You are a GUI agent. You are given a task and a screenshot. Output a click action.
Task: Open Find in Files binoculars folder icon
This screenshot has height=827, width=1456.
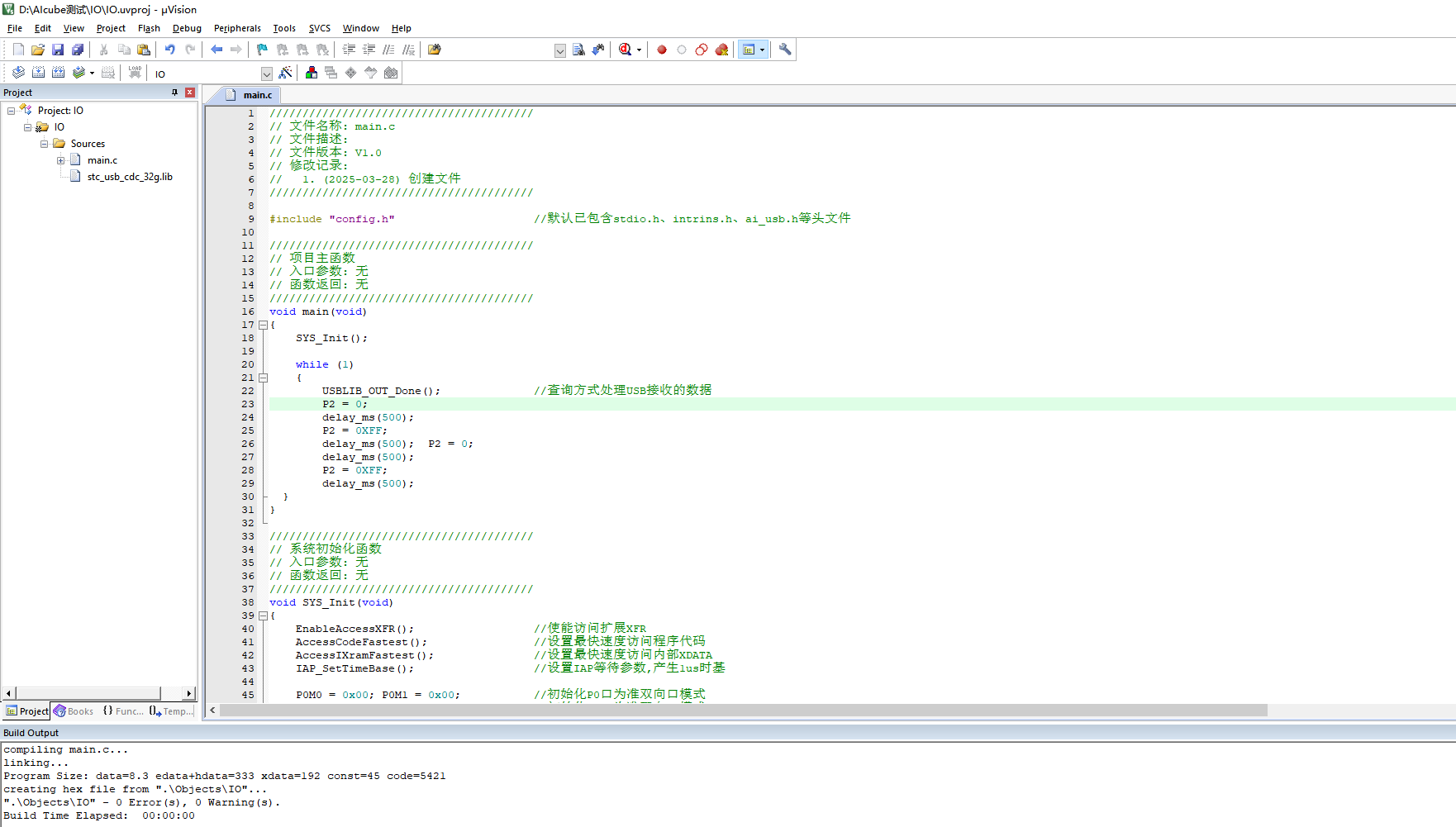435,50
